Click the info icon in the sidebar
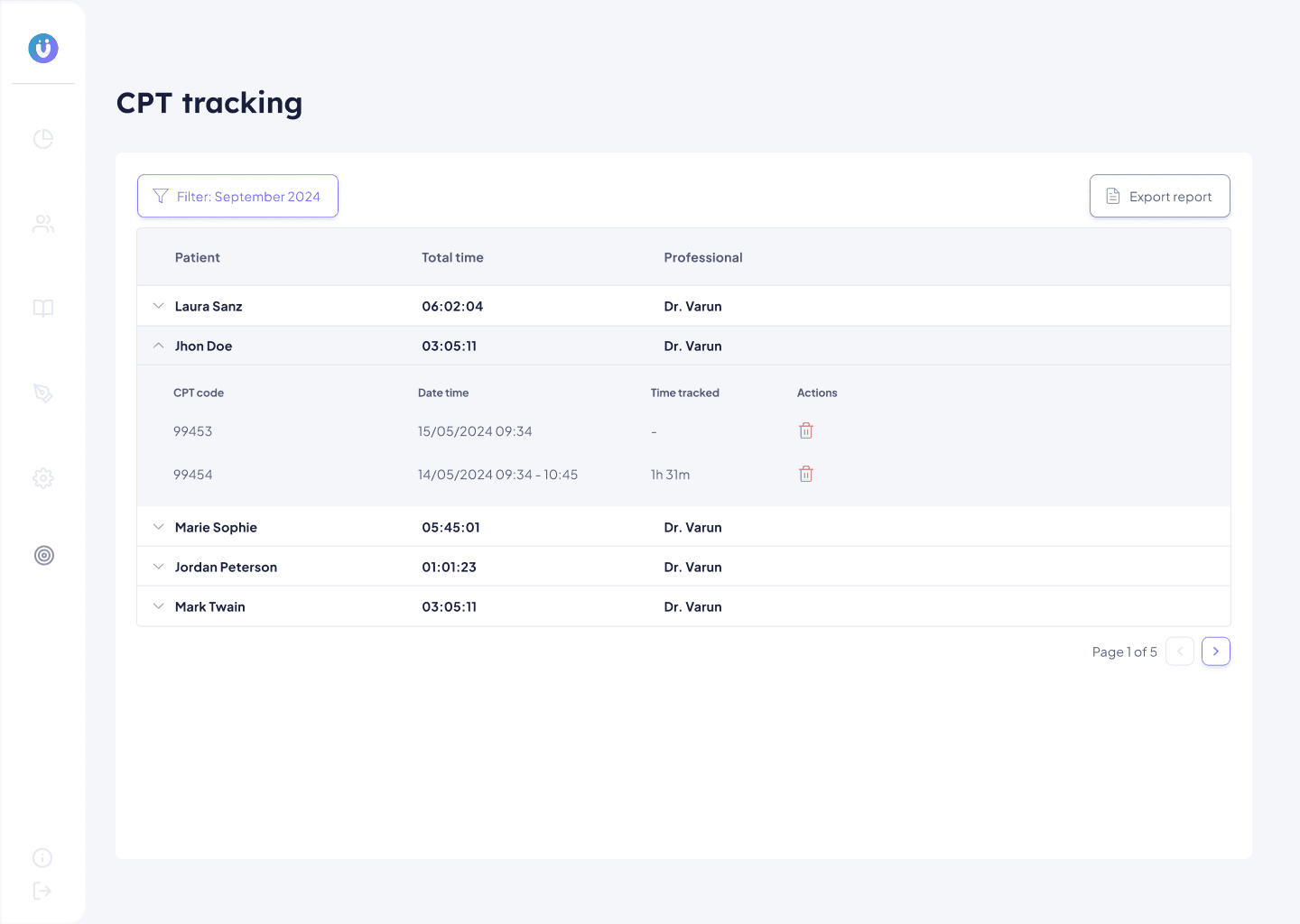This screenshot has height=924, width=1300. 42,858
